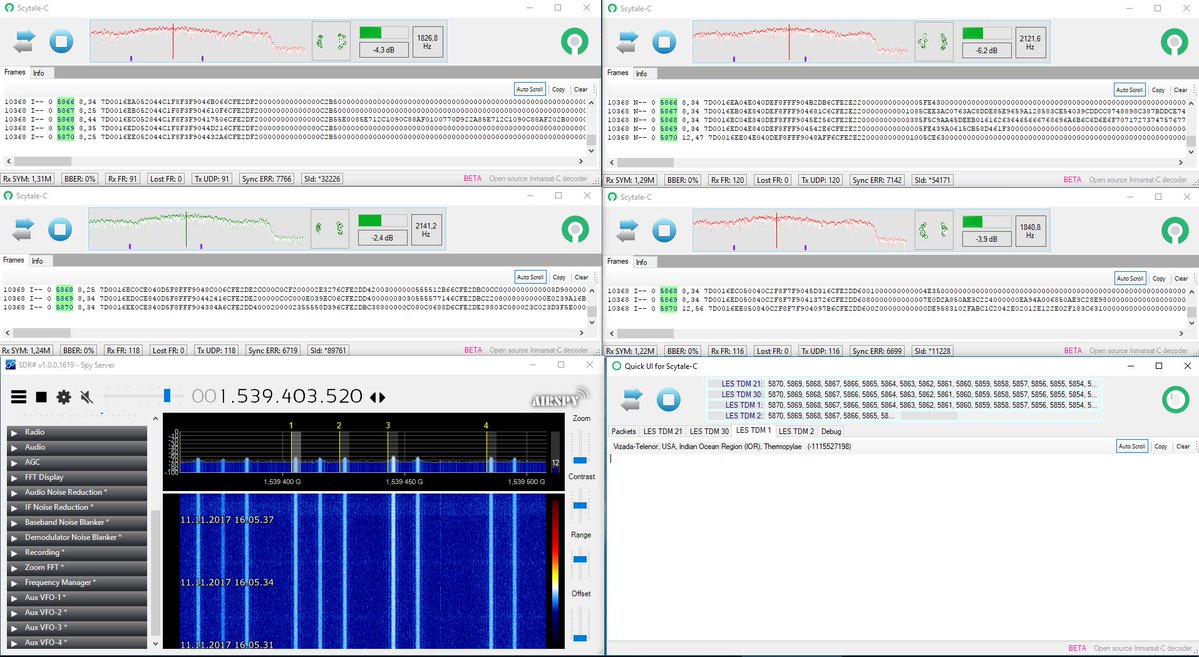
Task: Click Clear in 1840,8 Hz Scytale-C window
Action: point(1181,278)
